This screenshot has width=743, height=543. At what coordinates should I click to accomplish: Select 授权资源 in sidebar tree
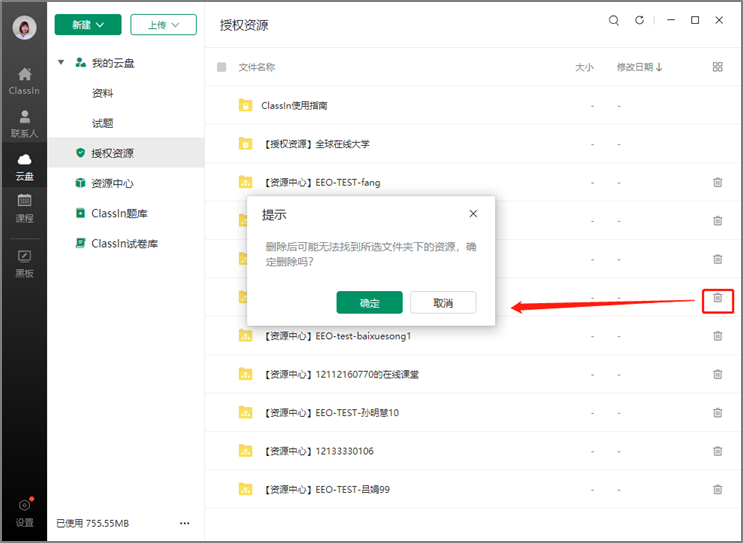[x=126, y=153]
